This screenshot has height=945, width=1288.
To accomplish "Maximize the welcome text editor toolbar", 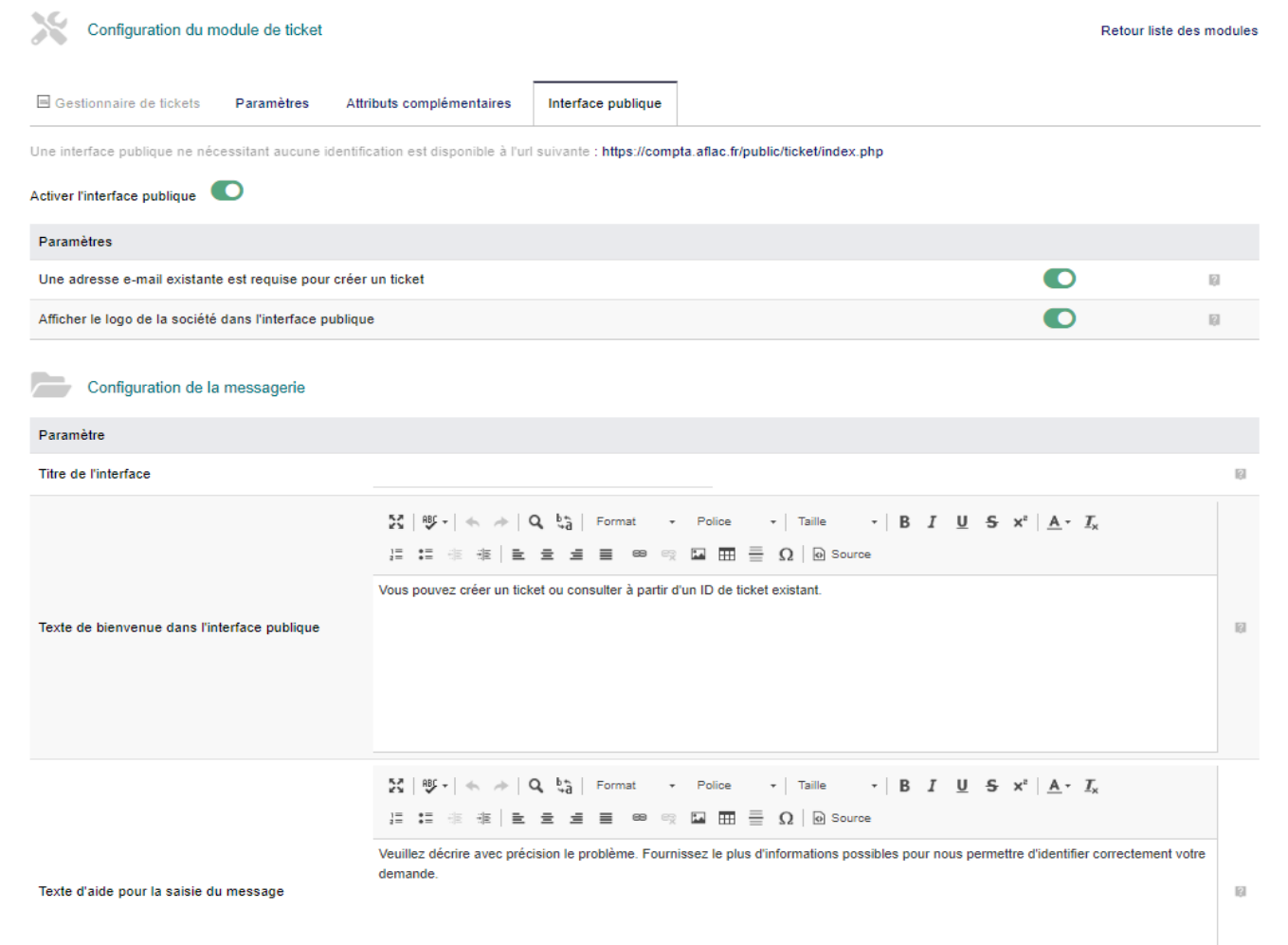I will coord(396,522).
